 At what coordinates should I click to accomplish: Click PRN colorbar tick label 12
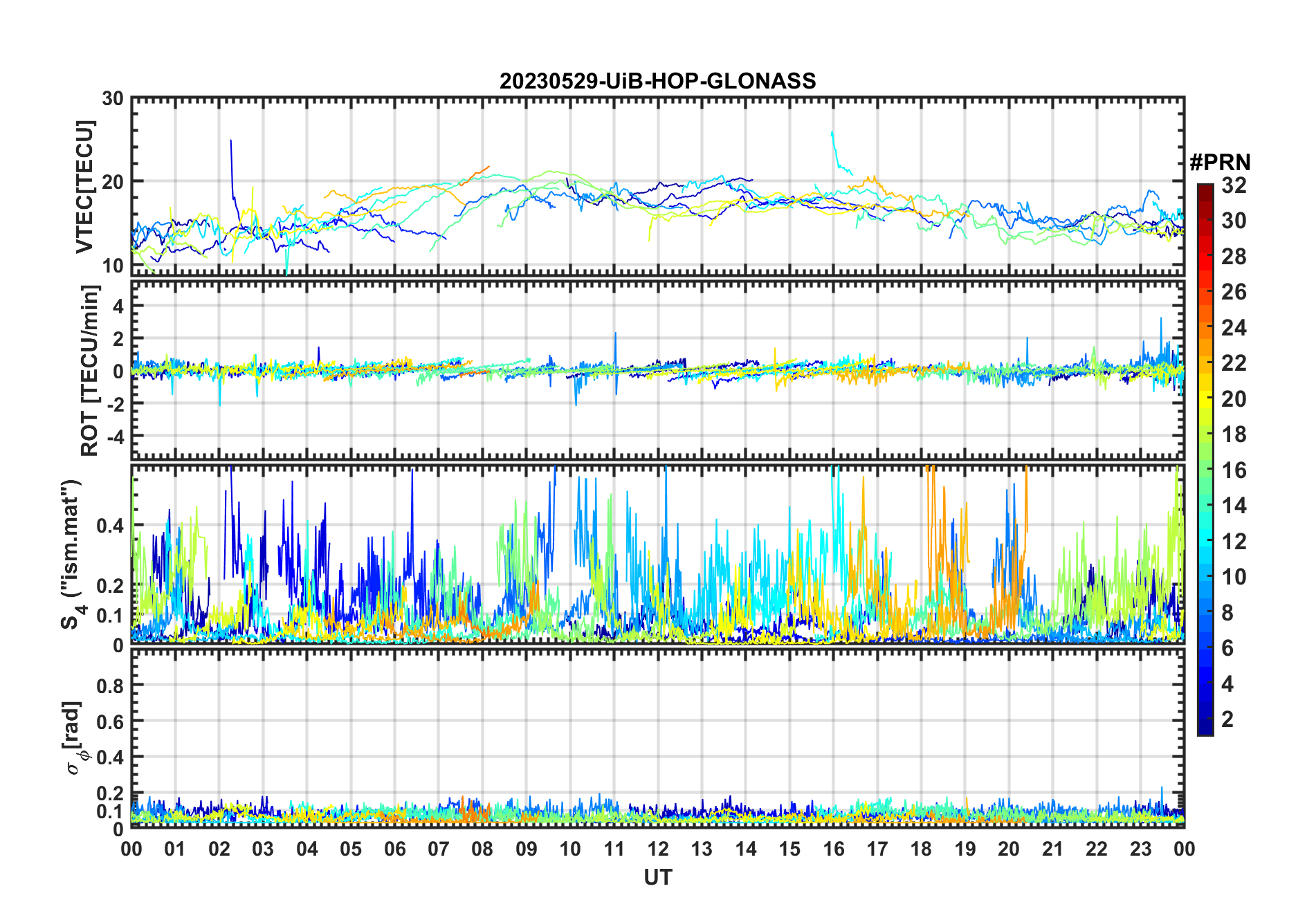(1234, 541)
